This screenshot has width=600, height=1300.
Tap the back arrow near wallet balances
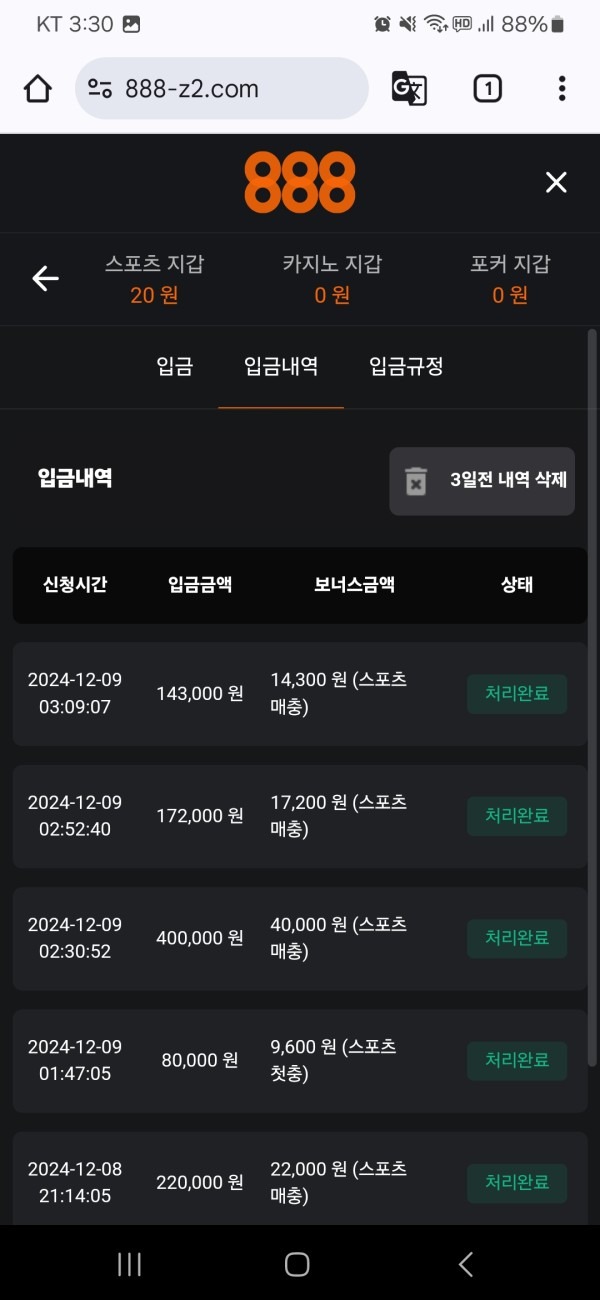pos(44,279)
